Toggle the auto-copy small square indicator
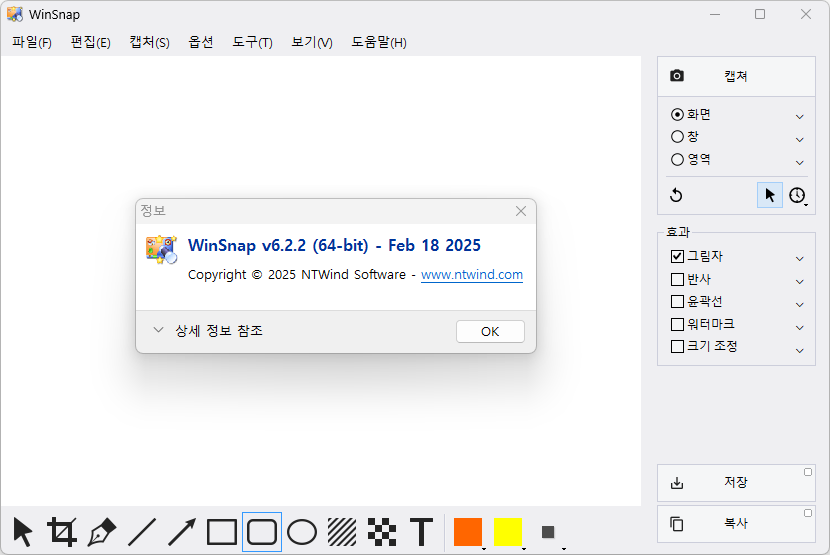Screen dimensions: 830x555 tap(808, 513)
